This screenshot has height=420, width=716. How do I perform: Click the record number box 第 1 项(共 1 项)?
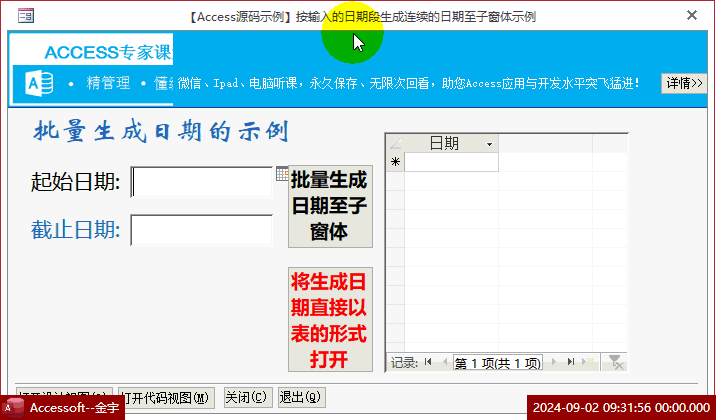pyautogui.click(x=498, y=363)
